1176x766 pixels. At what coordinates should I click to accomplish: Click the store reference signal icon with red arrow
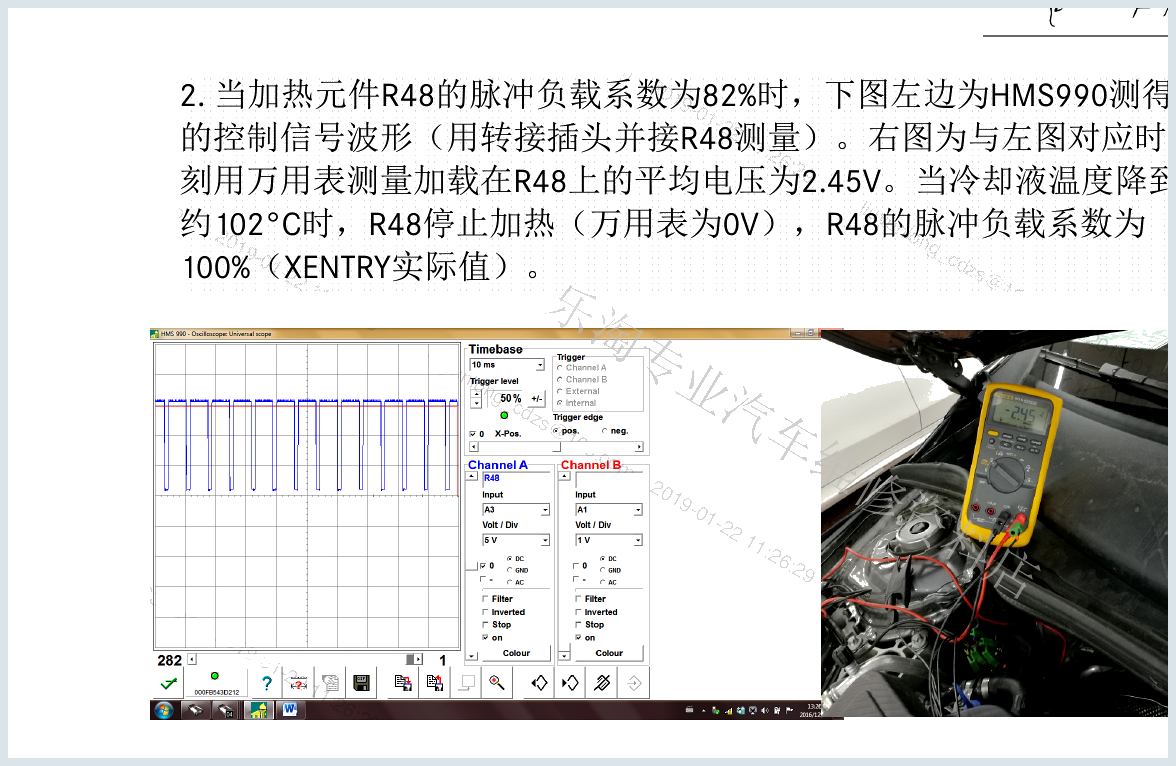point(434,683)
